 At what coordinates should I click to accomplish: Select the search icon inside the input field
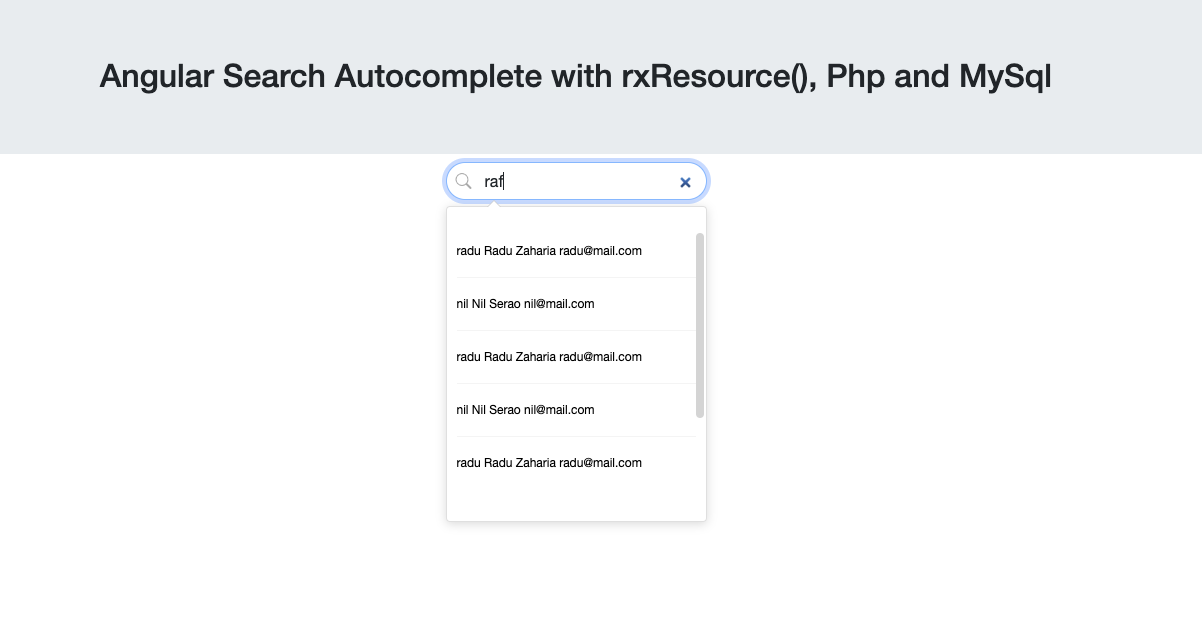point(463,181)
